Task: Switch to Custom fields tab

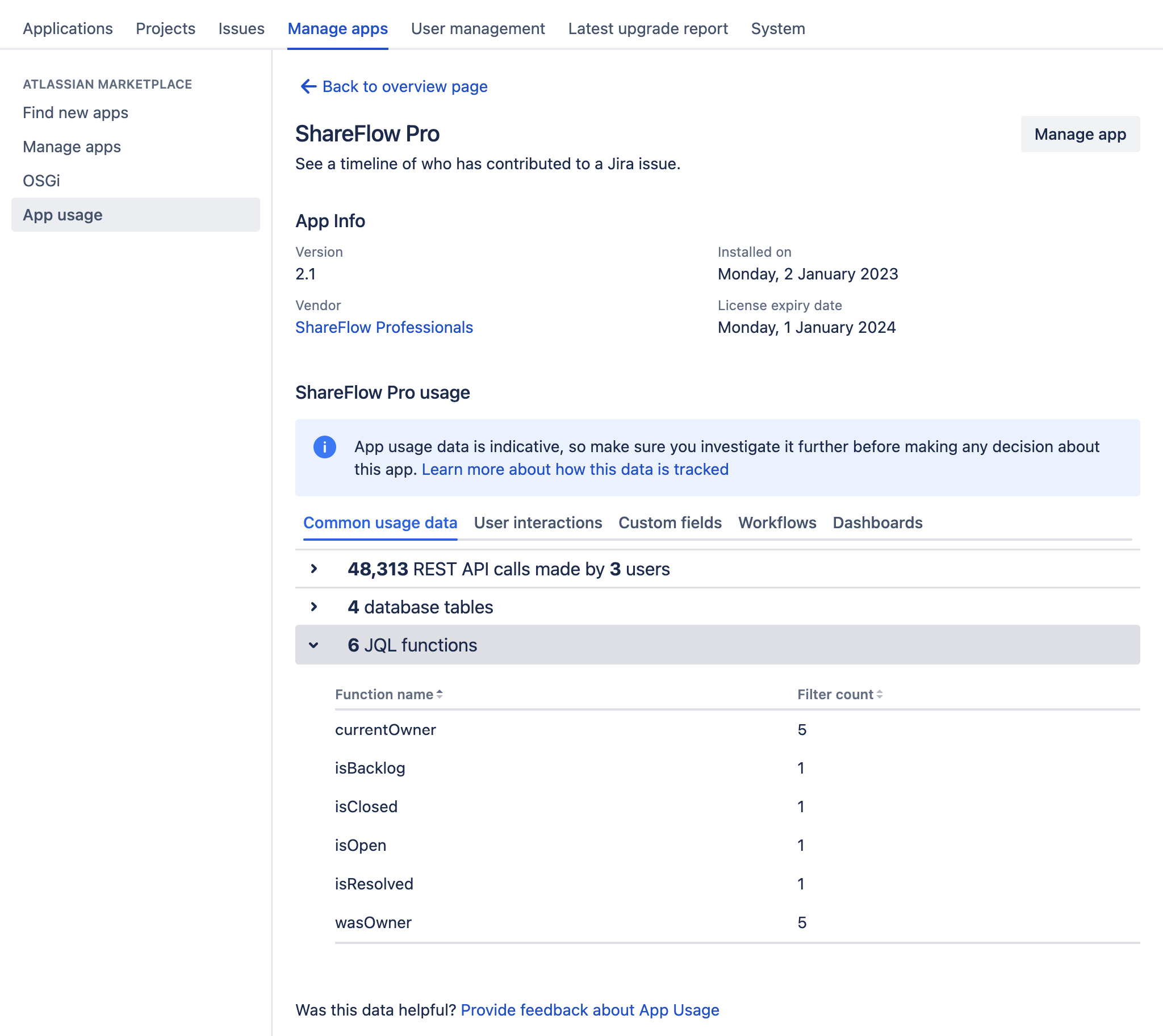Action: point(670,522)
